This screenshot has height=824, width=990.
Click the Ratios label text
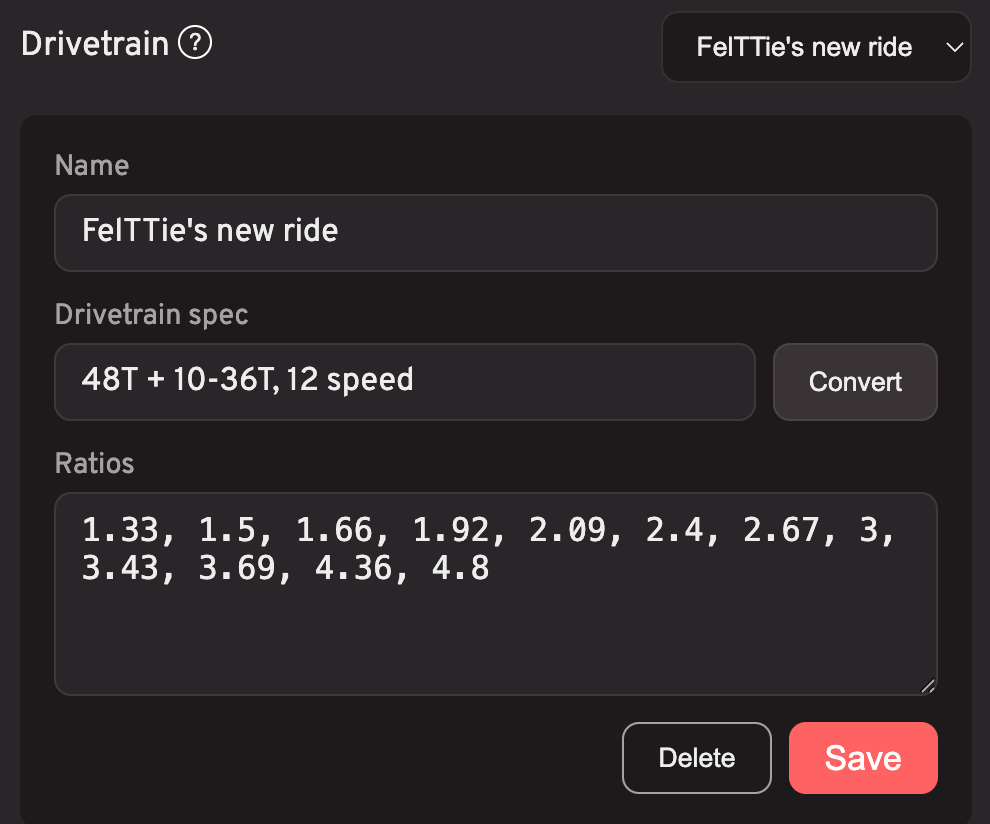[95, 463]
